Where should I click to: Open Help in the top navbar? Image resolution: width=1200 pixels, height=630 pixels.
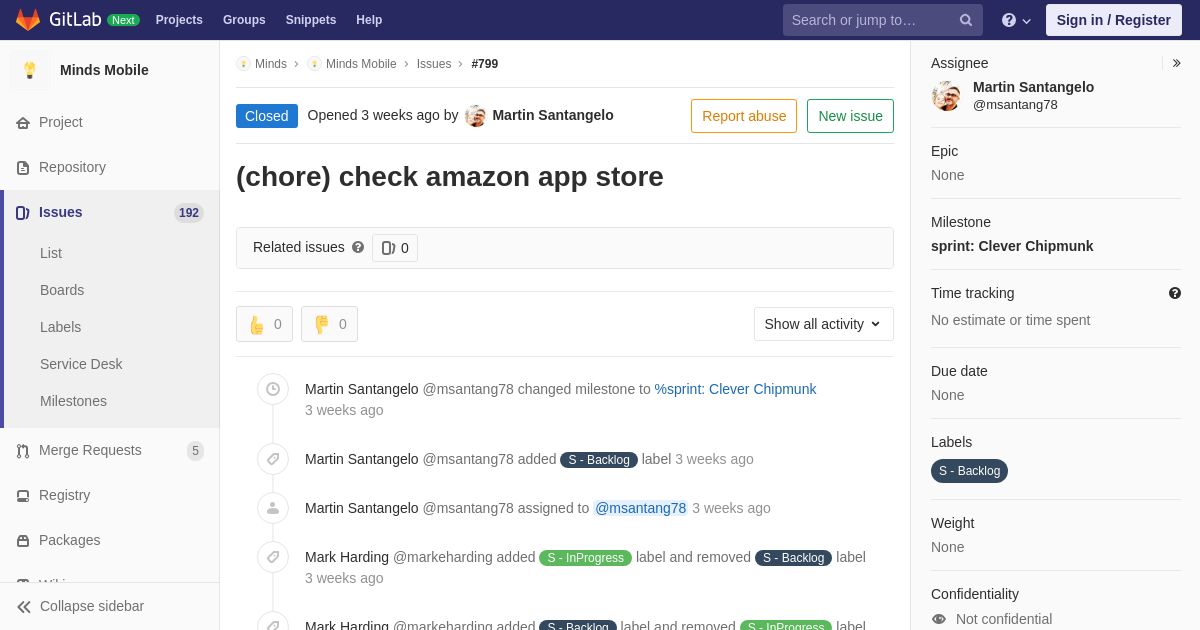point(369,20)
